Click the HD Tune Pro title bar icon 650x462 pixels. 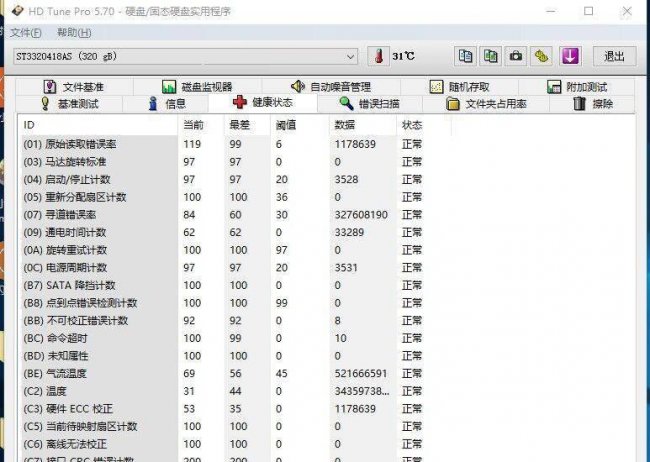click(x=17, y=11)
